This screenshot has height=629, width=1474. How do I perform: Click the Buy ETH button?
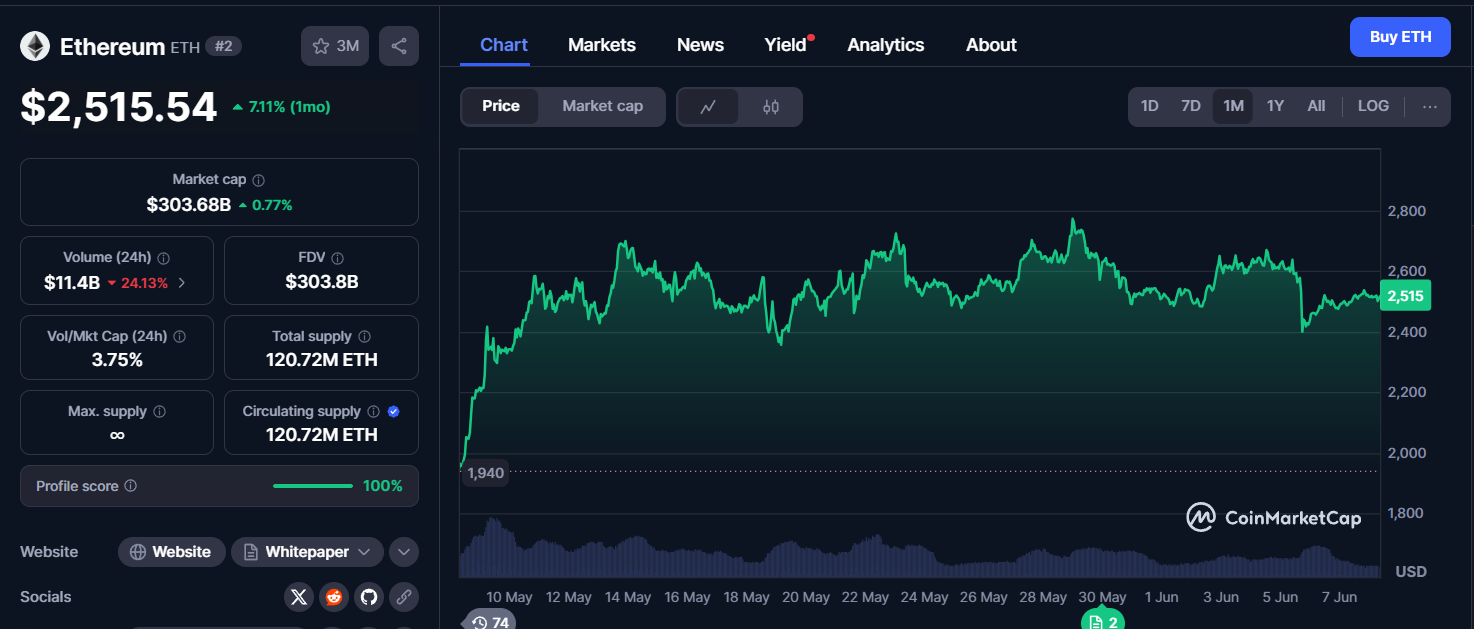(1400, 37)
